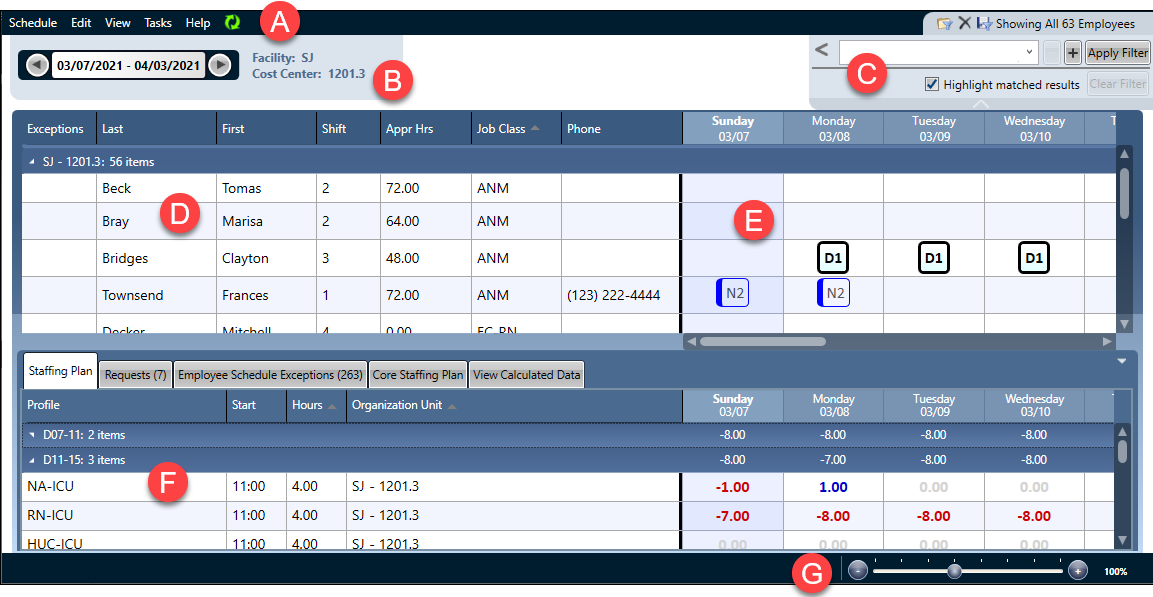Click the zoom in plus button
The height and width of the screenshot is (597, 1153).
point(1077,571)
